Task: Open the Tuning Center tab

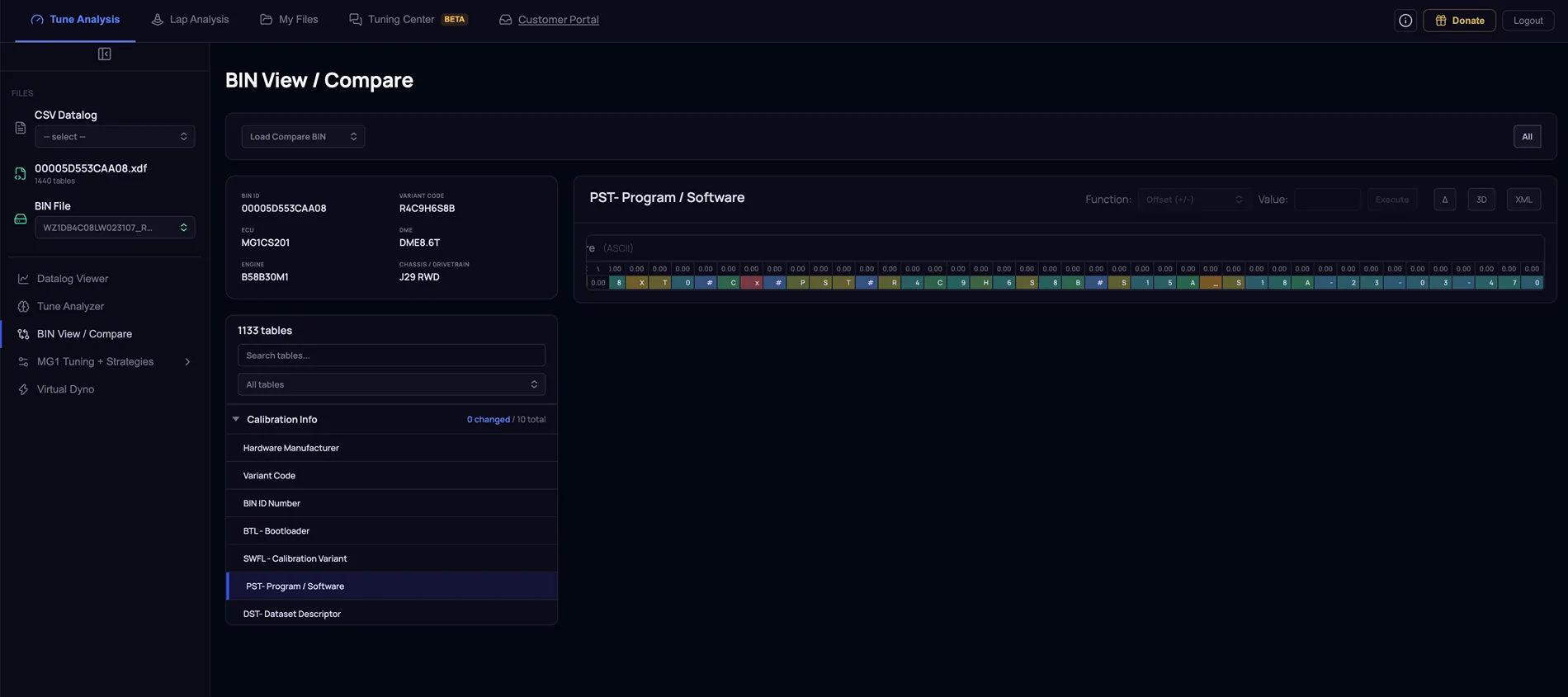Action: point(409,20)
